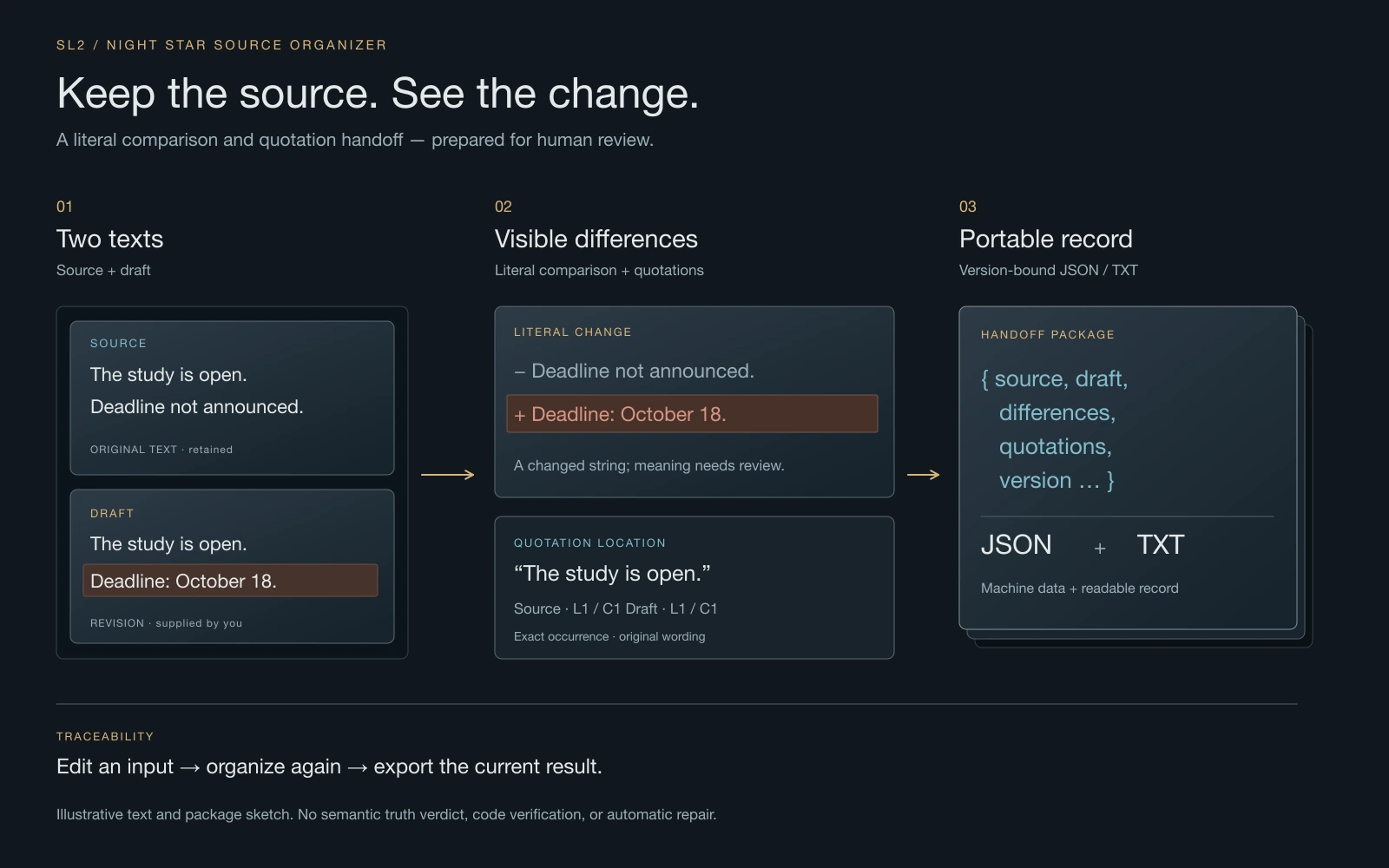
Task: Click the headline "Keep the source. See the change."
Action: point(378,94)
